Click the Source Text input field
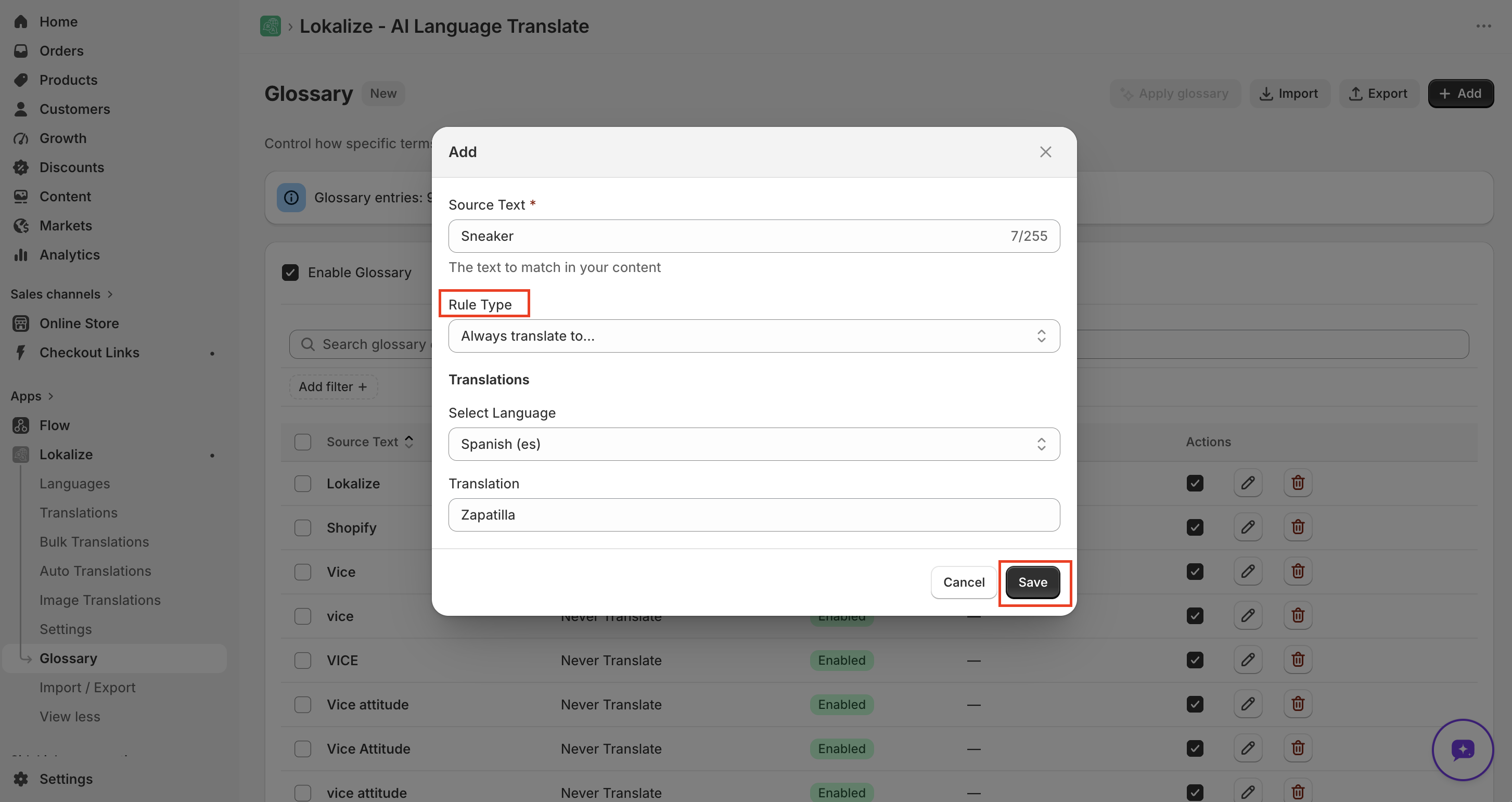 pos(754,237)
